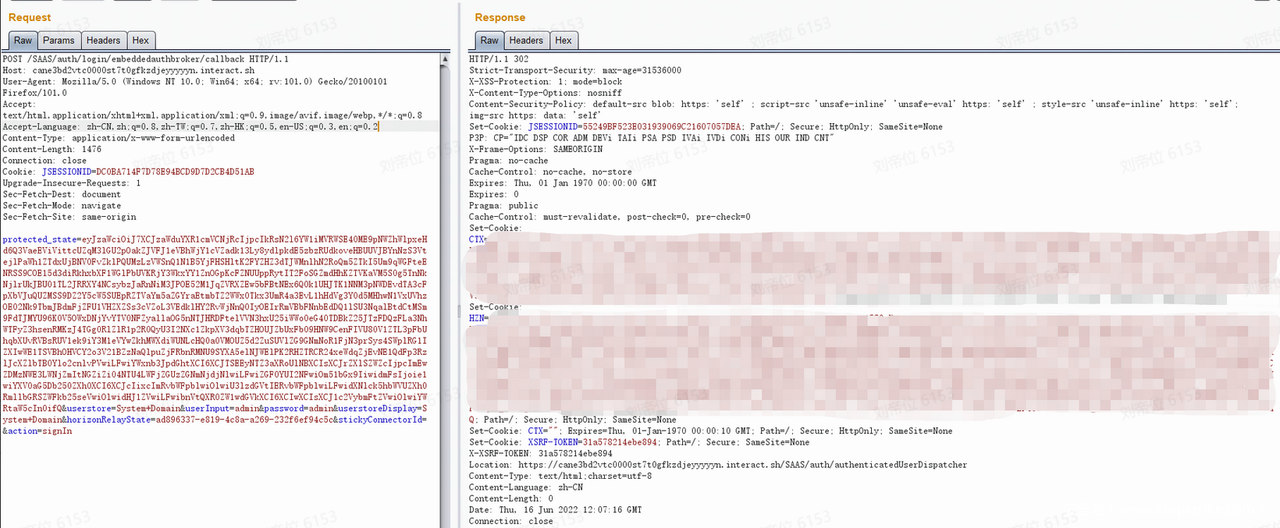Switch to the Response Headers tab
This screenshot has height=528, width=1280.
point(526,40)
